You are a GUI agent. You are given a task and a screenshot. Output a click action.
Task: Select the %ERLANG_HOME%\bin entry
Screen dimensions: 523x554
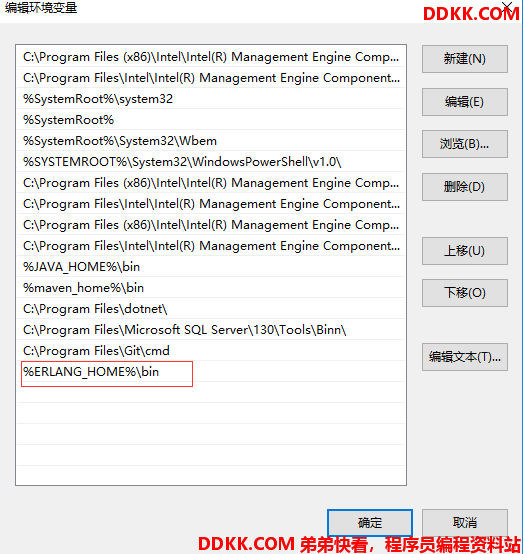click(211, 372)
